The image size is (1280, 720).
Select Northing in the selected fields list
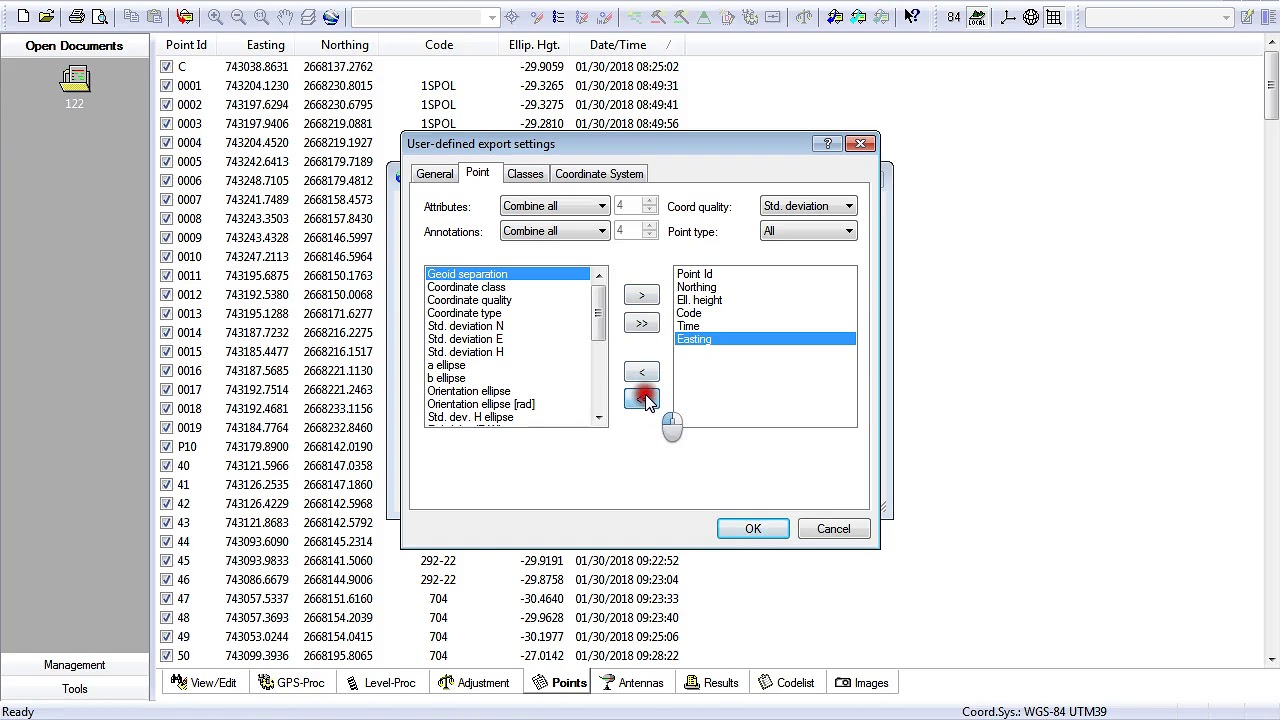[x=696, y=287]
